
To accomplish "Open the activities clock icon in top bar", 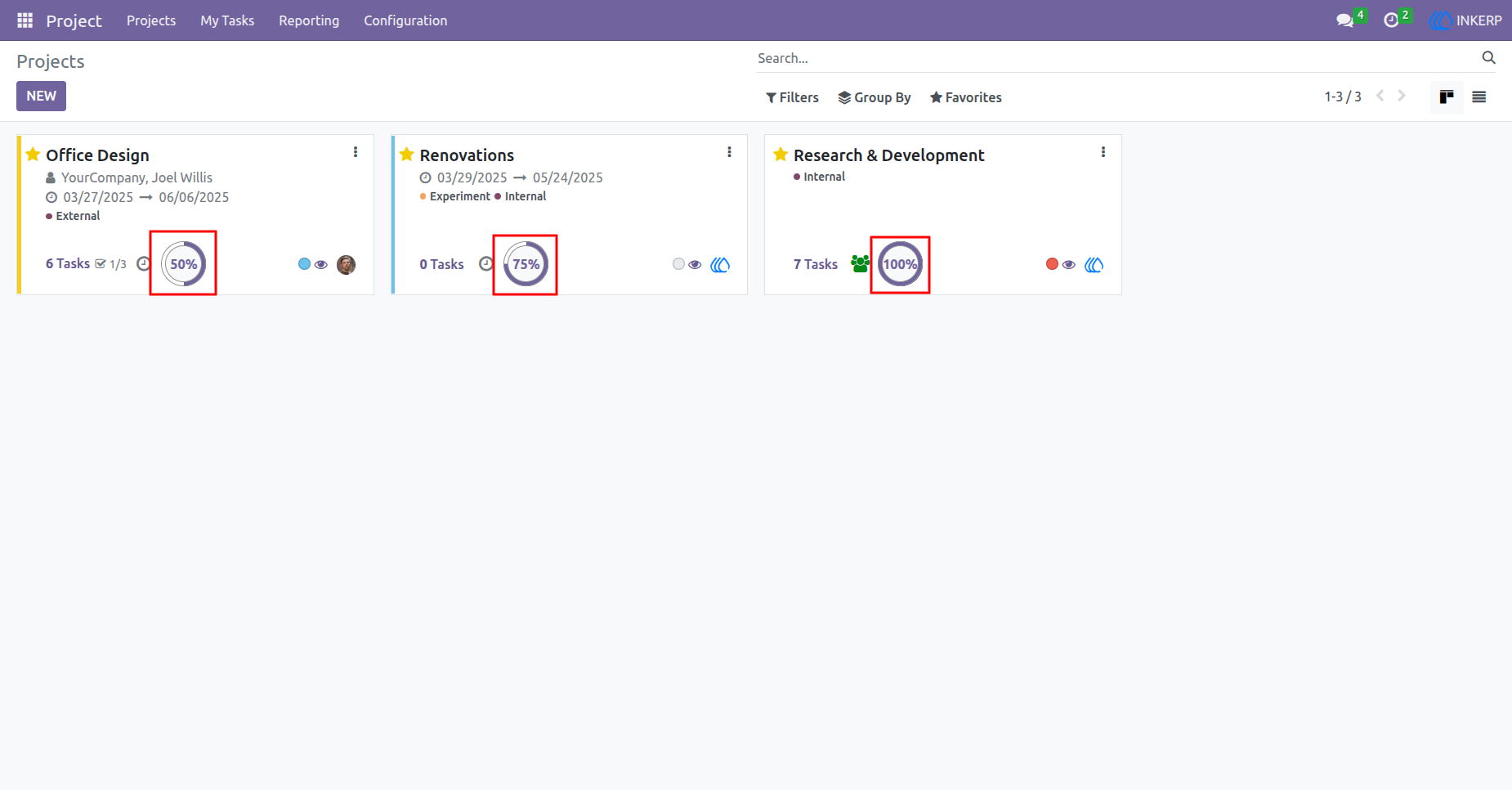I will 1391,20.
